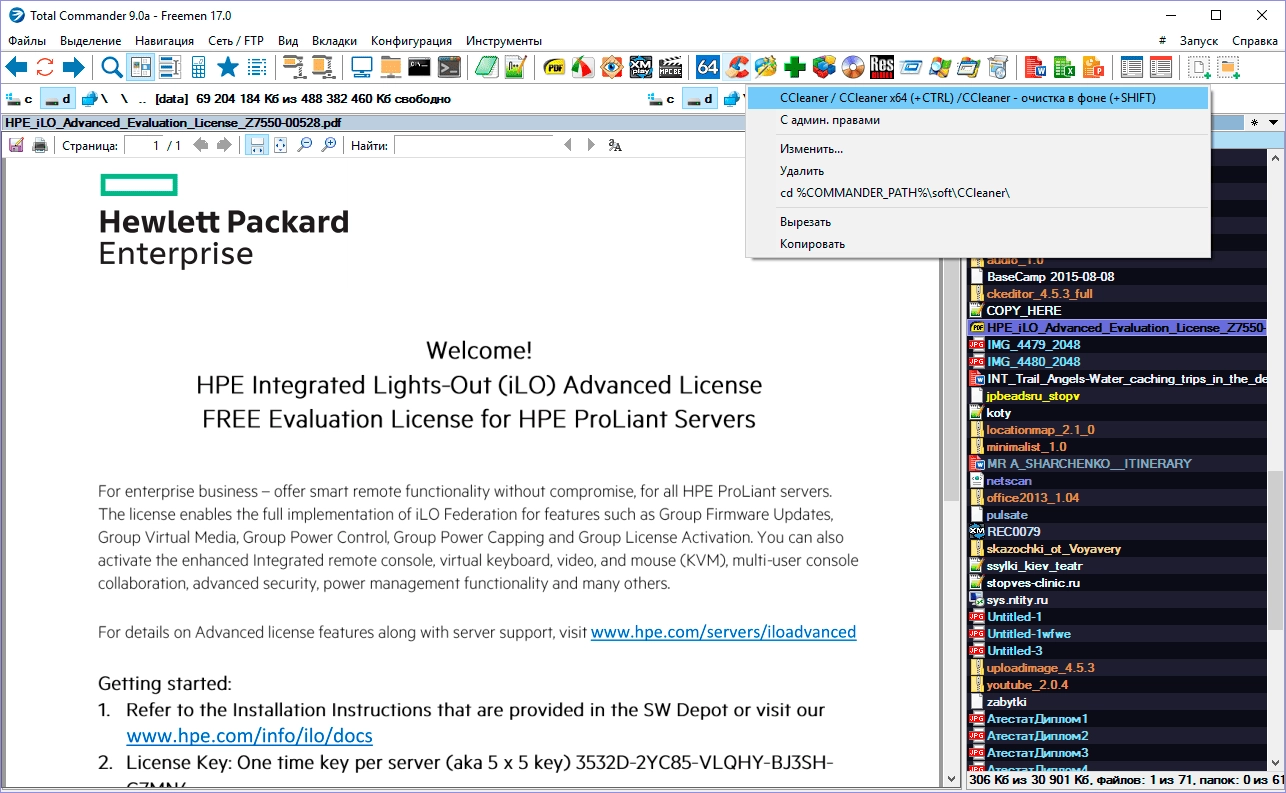
Task: Open the right panel dropdown arrow
Action: pyautogui.click(x=1273, y=122)
